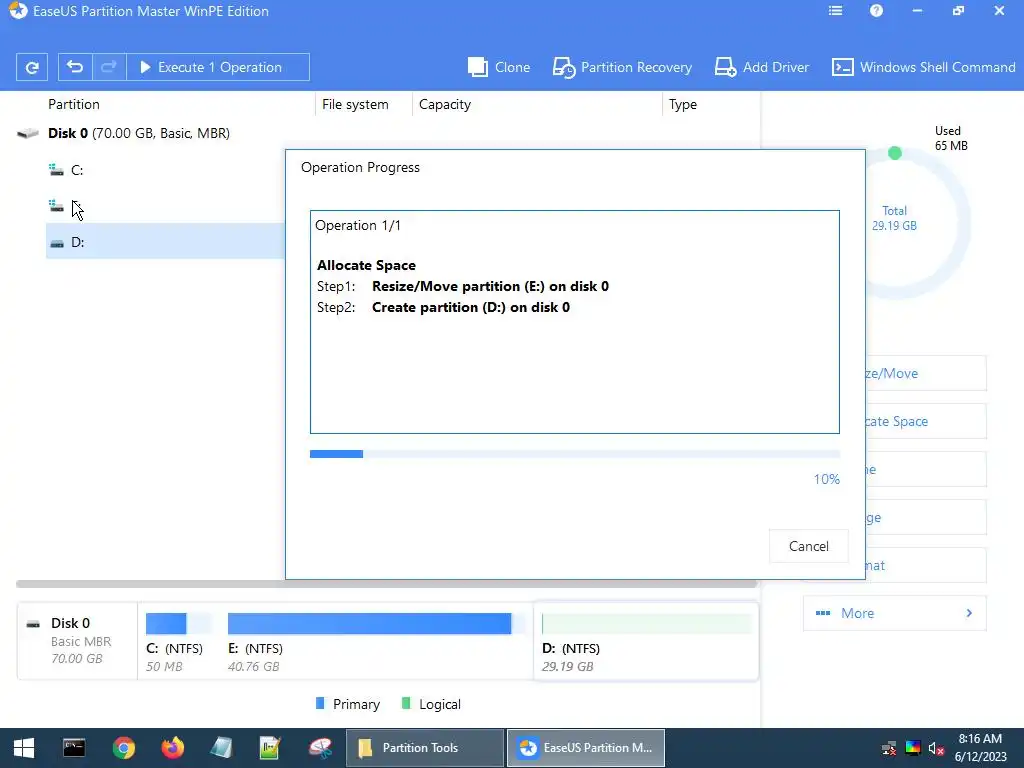Click Execute 1 Operation button

pos(217,67)
